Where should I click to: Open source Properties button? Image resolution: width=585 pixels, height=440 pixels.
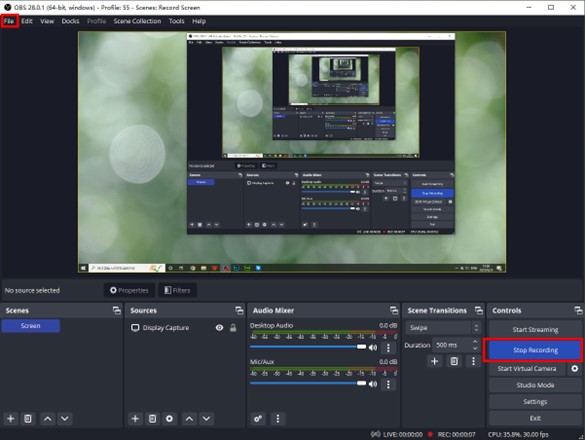129,290
